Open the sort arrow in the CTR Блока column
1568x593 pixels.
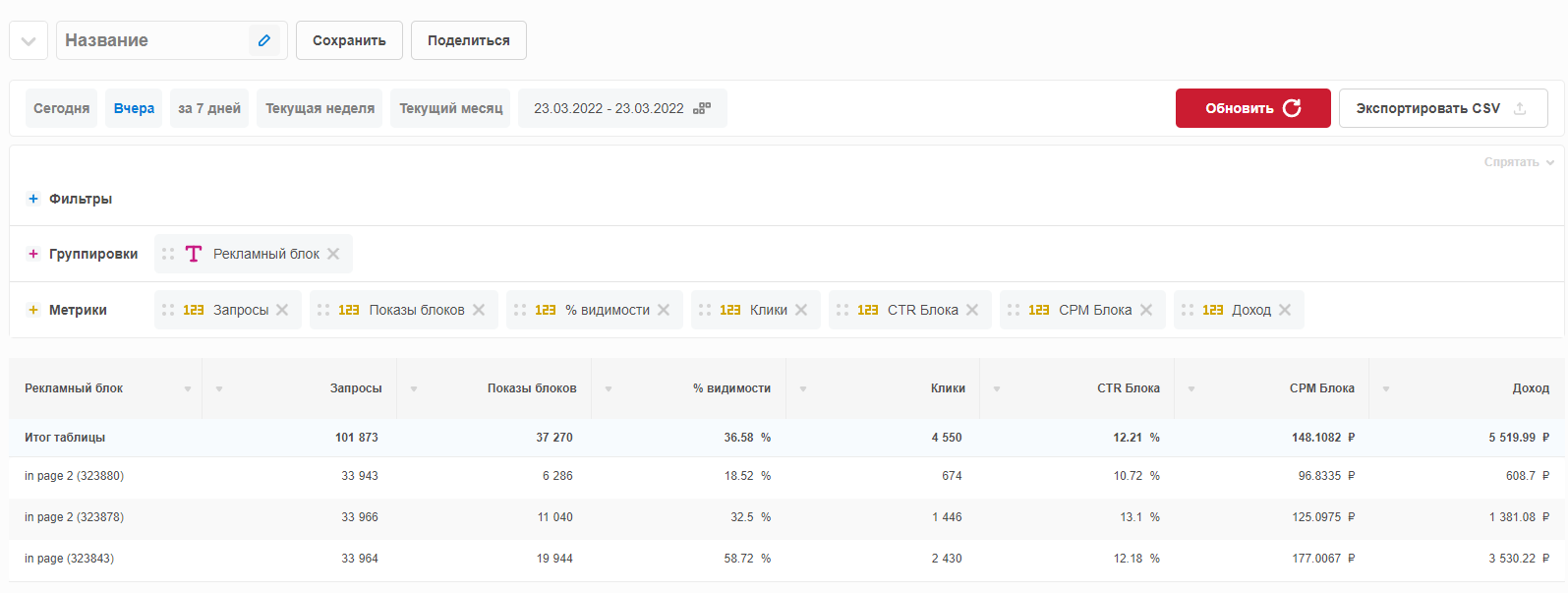[997, 389]
